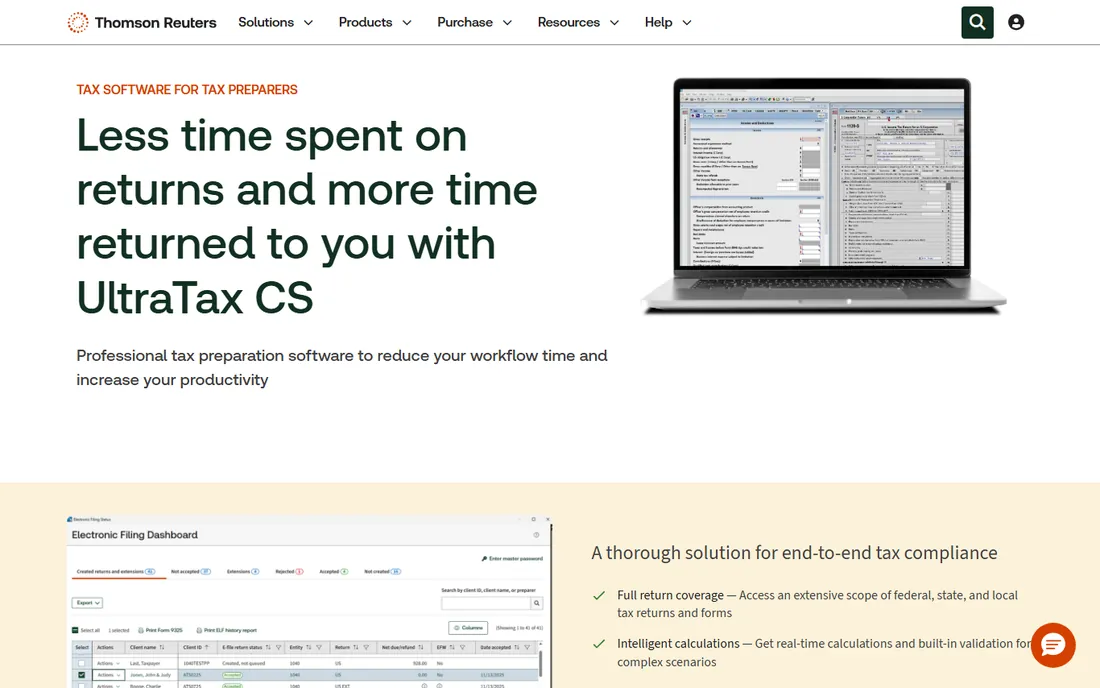Click the dashboard client search input field
Viewport: 1100px width, 688px height.
coord(486,603)
